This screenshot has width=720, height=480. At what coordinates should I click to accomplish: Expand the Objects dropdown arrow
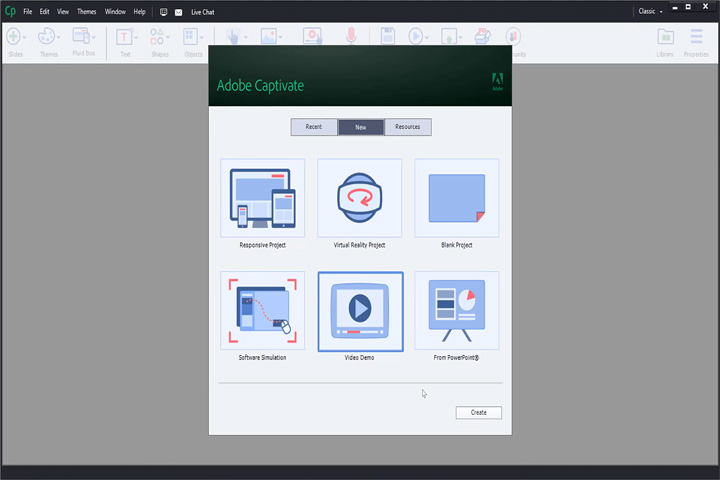pyautogui.click(x=201, y=37)
